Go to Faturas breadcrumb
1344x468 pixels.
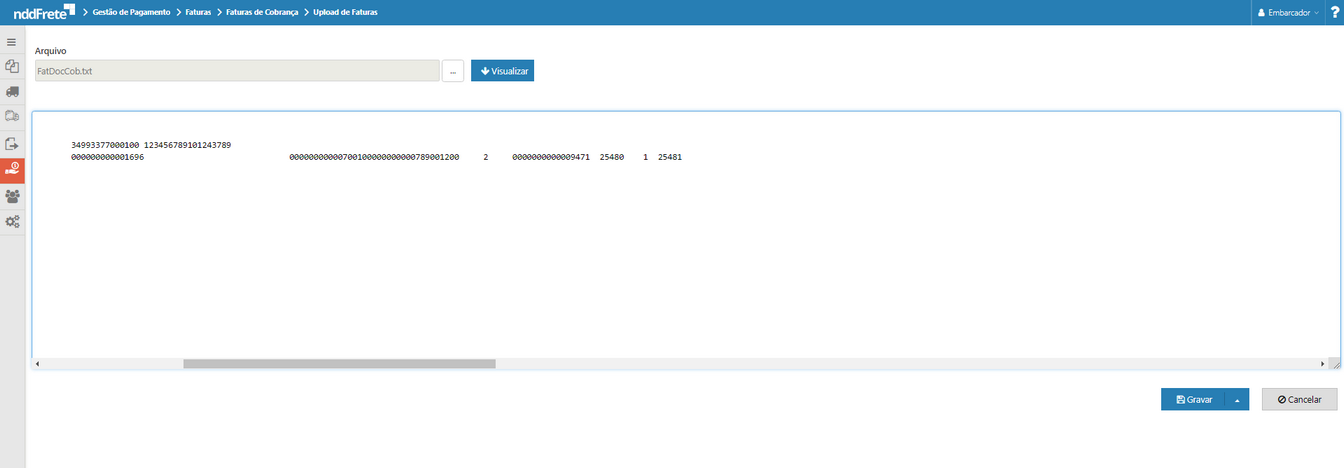pos(198,12)
